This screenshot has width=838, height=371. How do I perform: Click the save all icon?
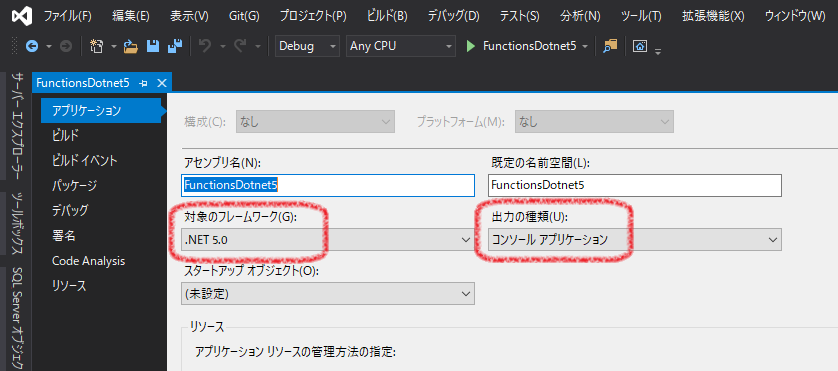point(174,47)
